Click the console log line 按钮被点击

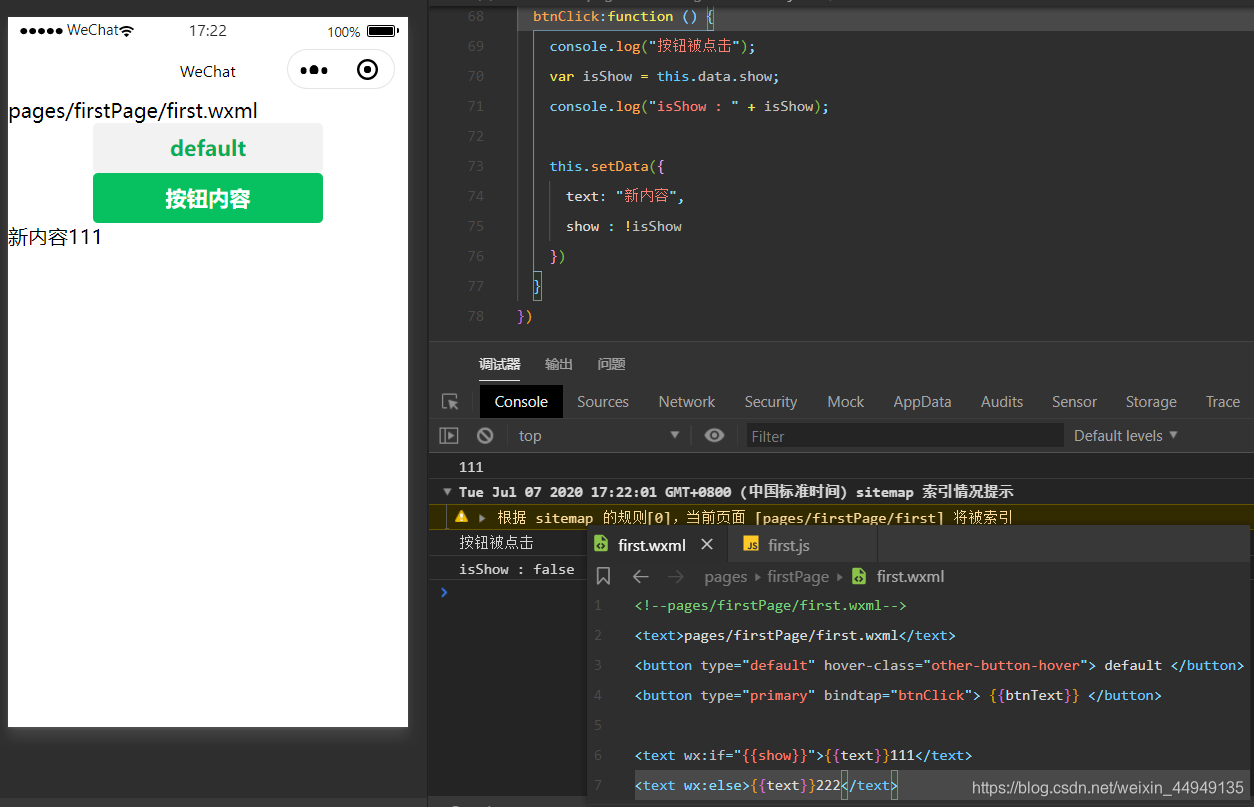pos(496,543)
